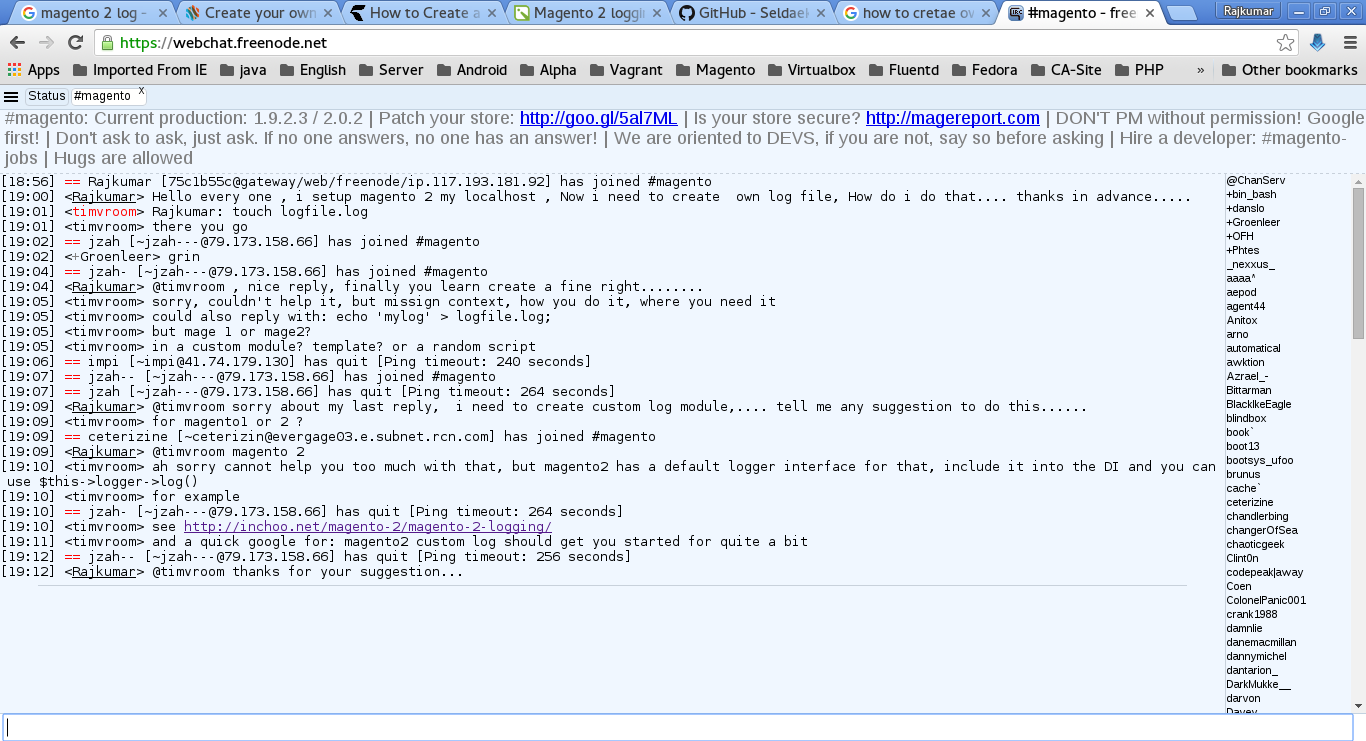Select +Groenleer in the nick list
1366x741 pixels.
pyautogui.click(x=1254, y=222)
